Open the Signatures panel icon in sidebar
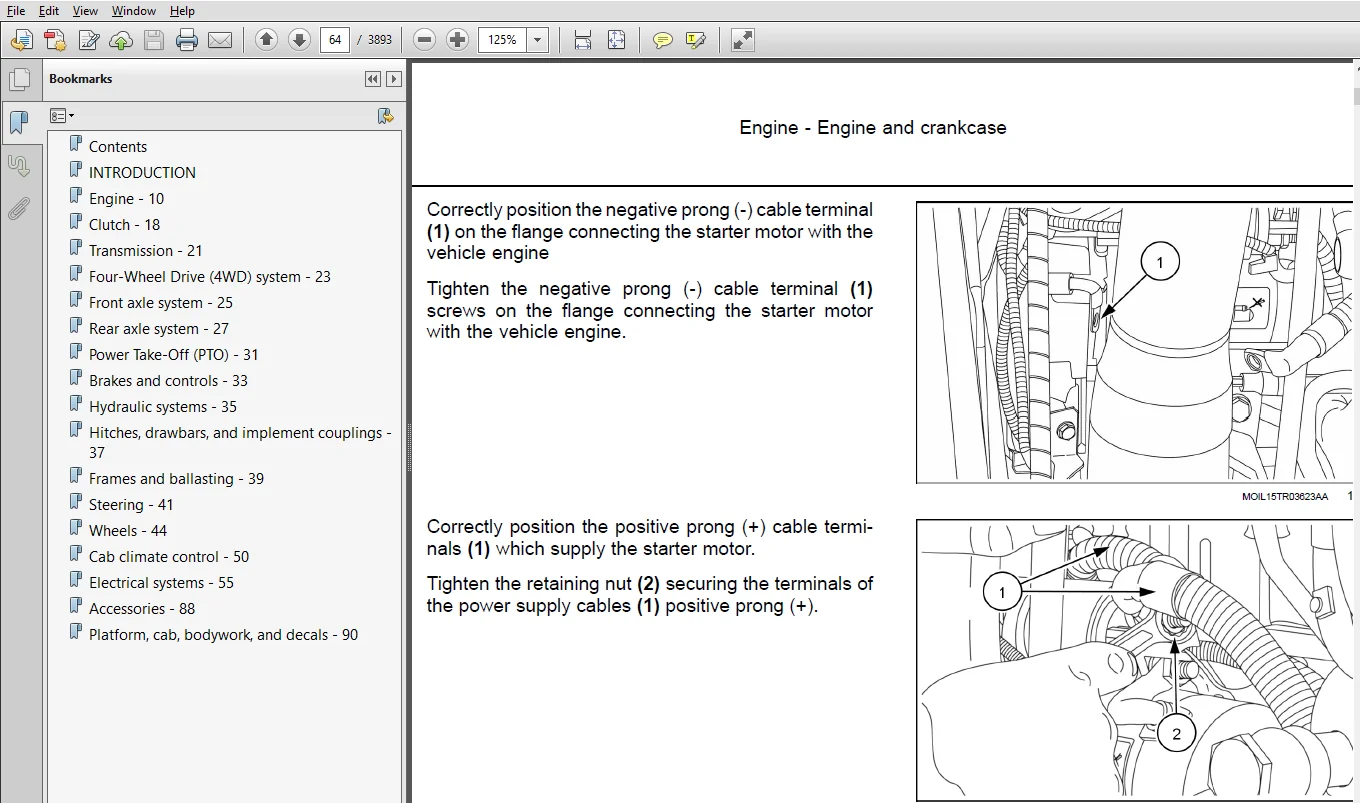This screenshot has width=1360, height=803. (19, 165)
